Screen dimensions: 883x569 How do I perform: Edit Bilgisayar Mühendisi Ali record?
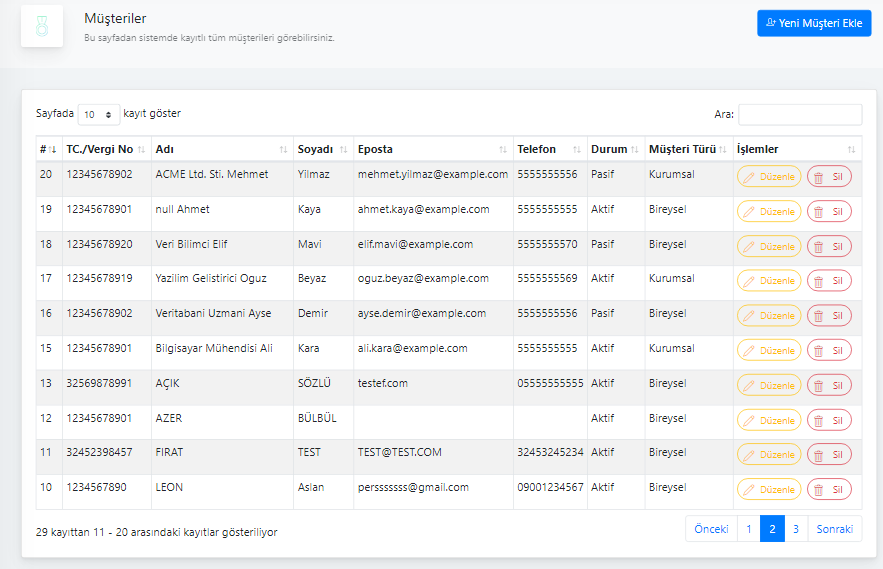coord(769,350)
